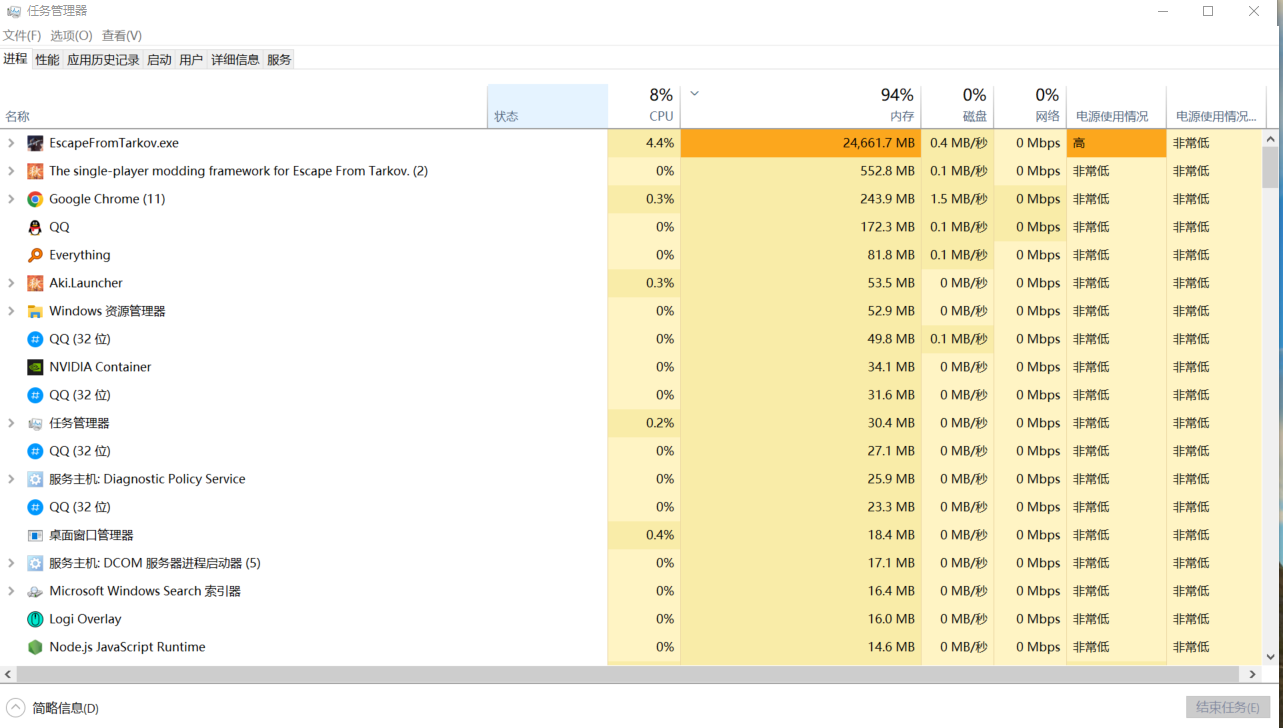Select the QQ (32 位) icon using 49.8 MB
Screen dimensions: 1283x728
click(35, 339)
